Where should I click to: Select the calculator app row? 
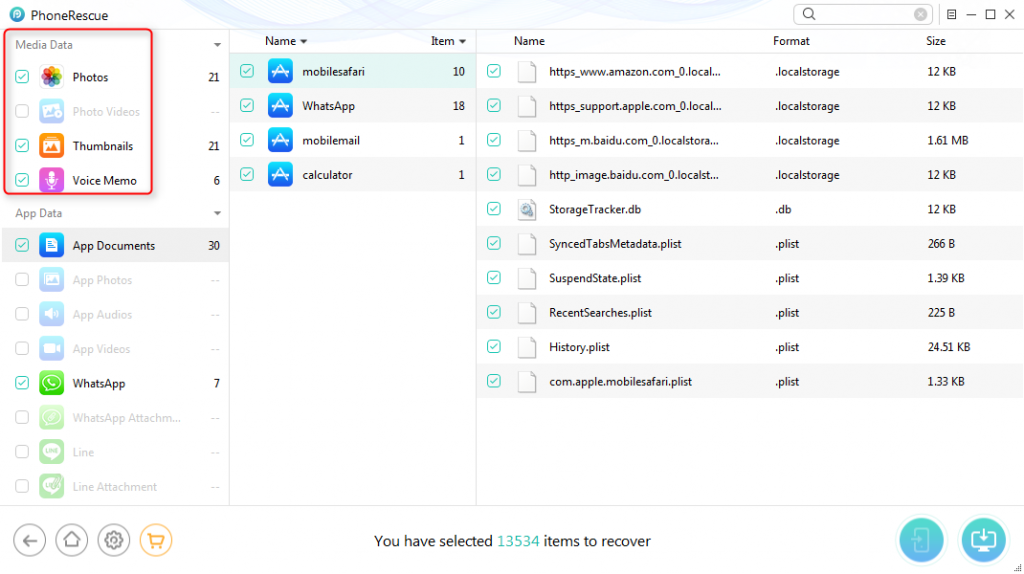[327, 175]
